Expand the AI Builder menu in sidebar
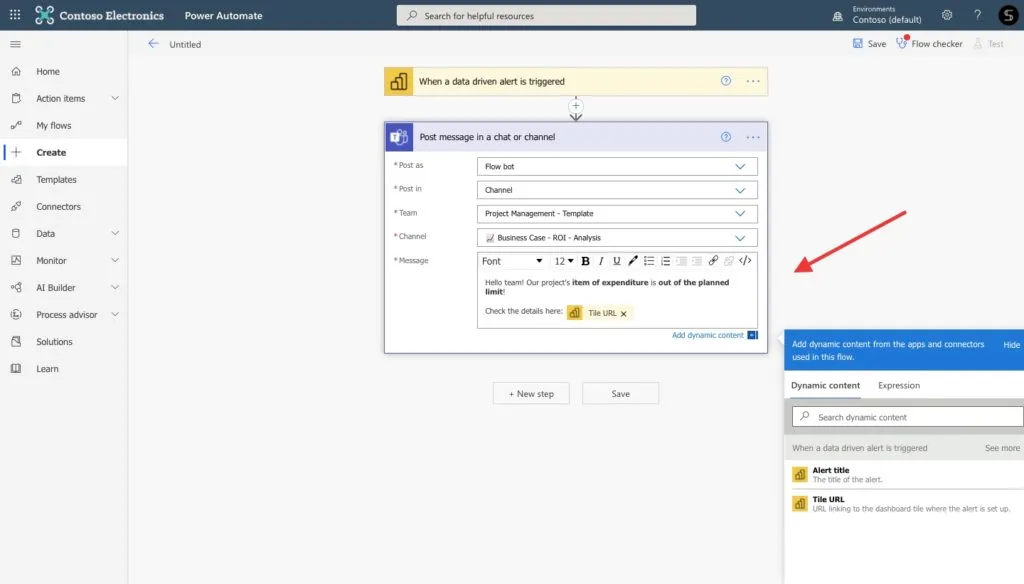Viewport: 1024px width, 584px height. click(x=115, y=287)
